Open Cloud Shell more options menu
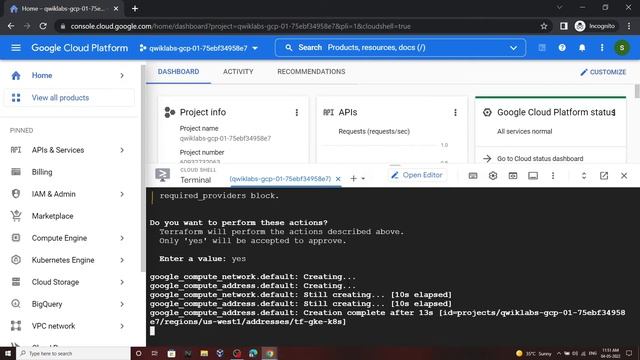 point(553,176)
